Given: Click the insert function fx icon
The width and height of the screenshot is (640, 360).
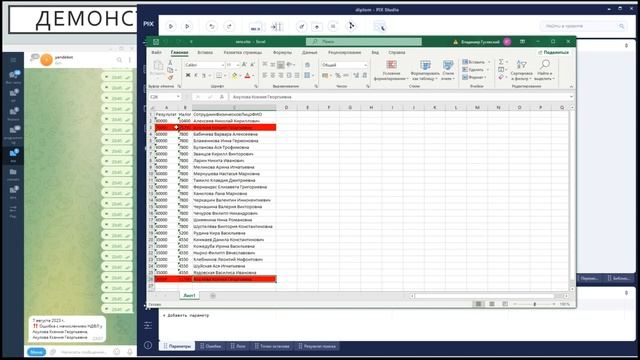Looking at the screenshot, I should [x=222, y=97].
